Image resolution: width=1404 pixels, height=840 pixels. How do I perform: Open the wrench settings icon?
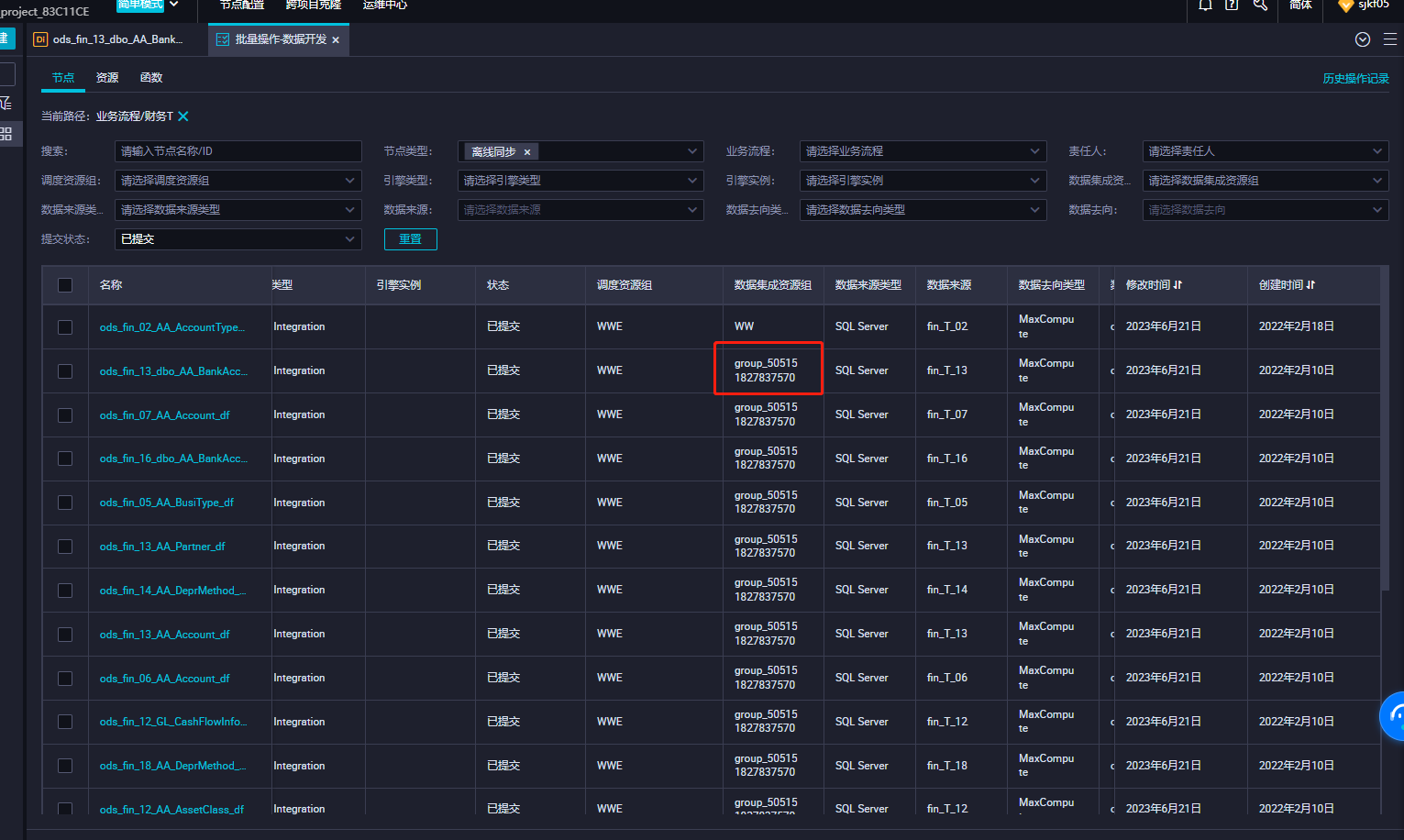(x=1260, y=5)
